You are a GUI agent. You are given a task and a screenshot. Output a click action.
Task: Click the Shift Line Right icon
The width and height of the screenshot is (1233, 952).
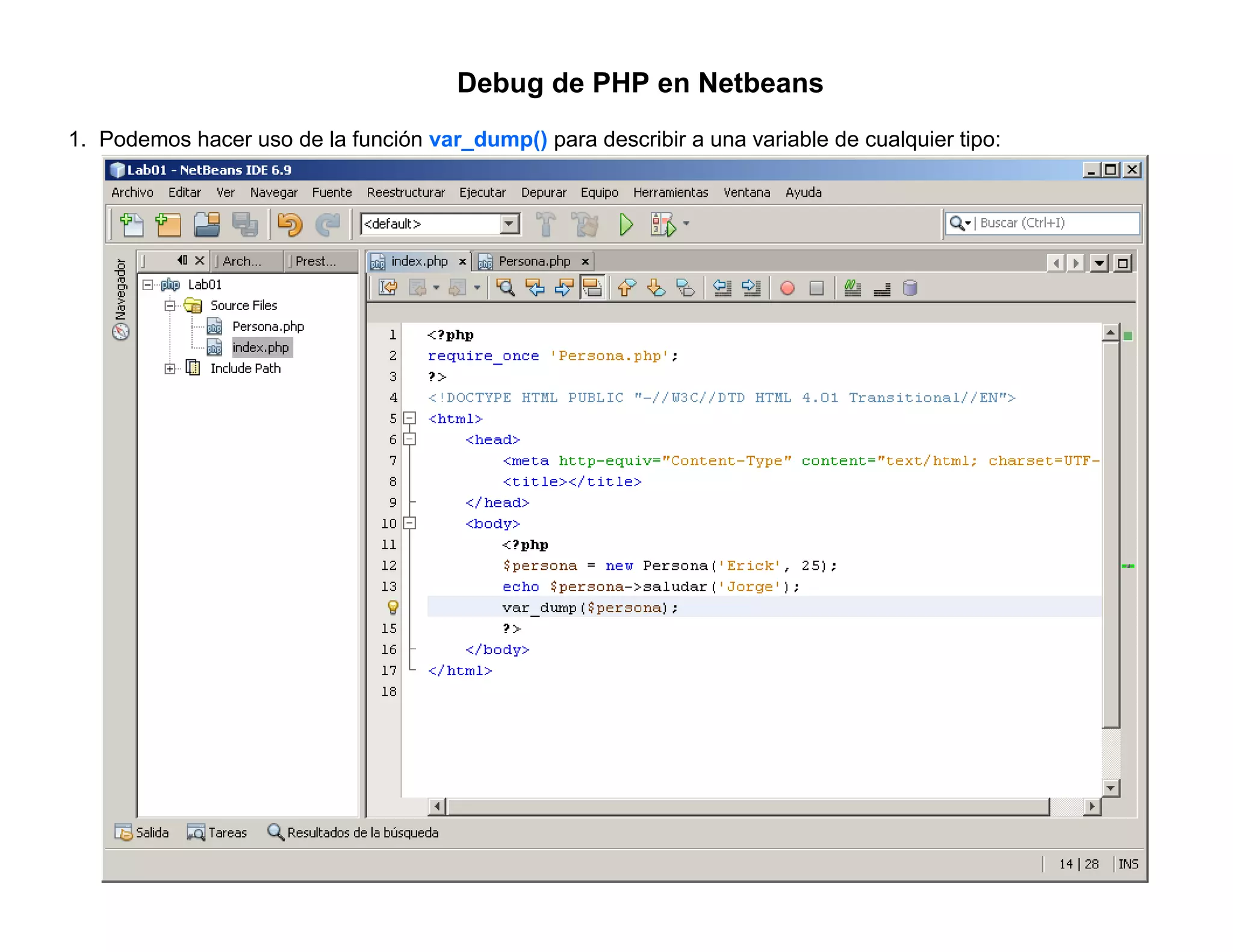coord(751,288)
